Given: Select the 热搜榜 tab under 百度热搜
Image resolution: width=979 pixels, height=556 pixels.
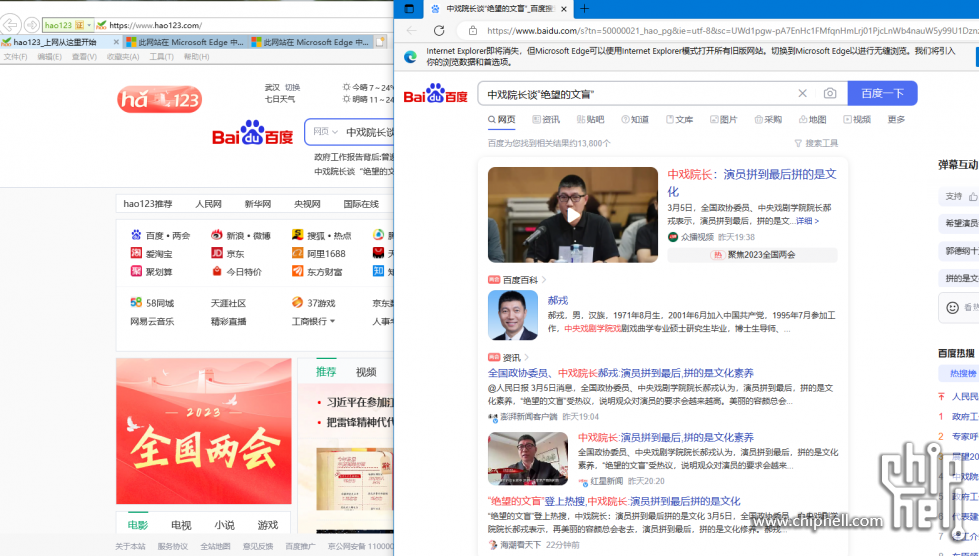Looking at the screenshot, I should point(962,373).
